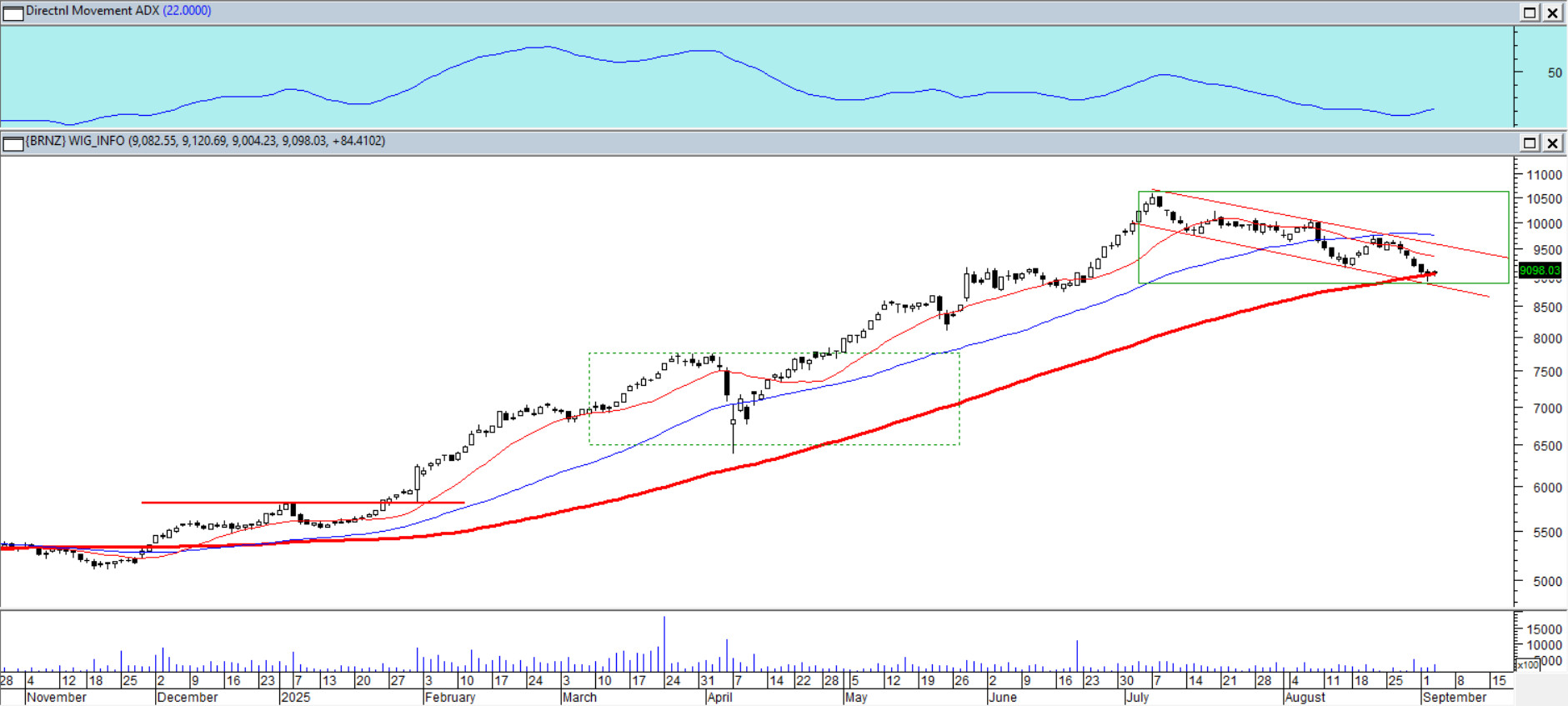Click the 11000 label on price scale

click(1544, 175)
